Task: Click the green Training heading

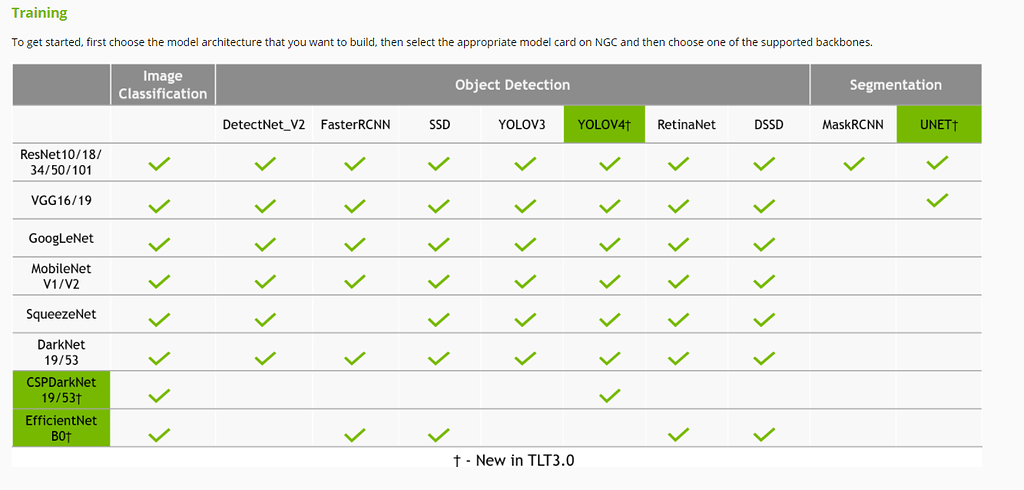Action: tap(39, 14)
